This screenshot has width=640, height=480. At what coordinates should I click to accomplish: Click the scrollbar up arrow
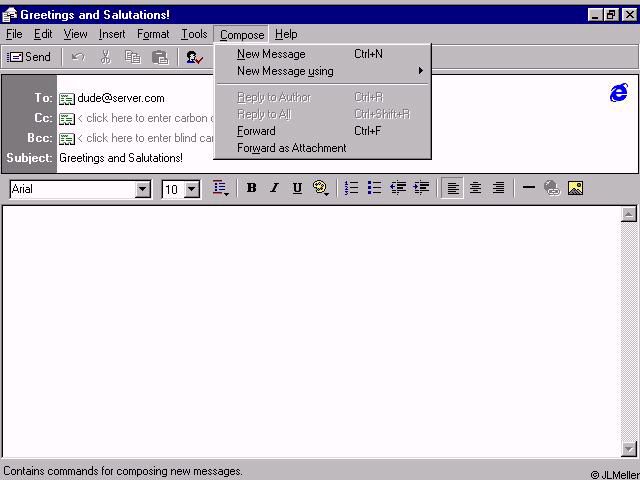(629, 214)
